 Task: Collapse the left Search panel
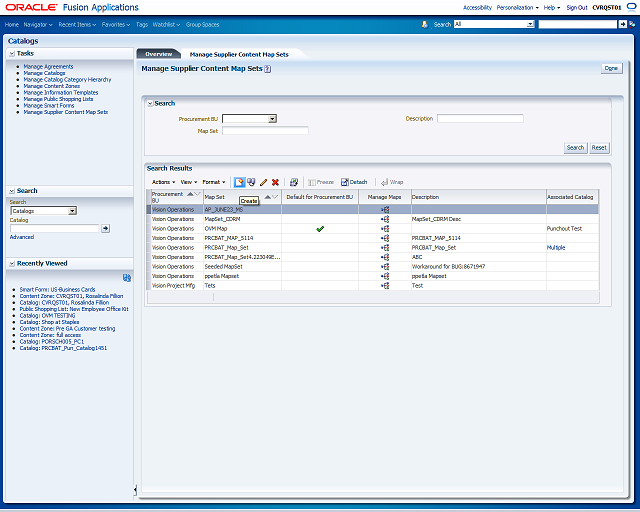point(12,191)
